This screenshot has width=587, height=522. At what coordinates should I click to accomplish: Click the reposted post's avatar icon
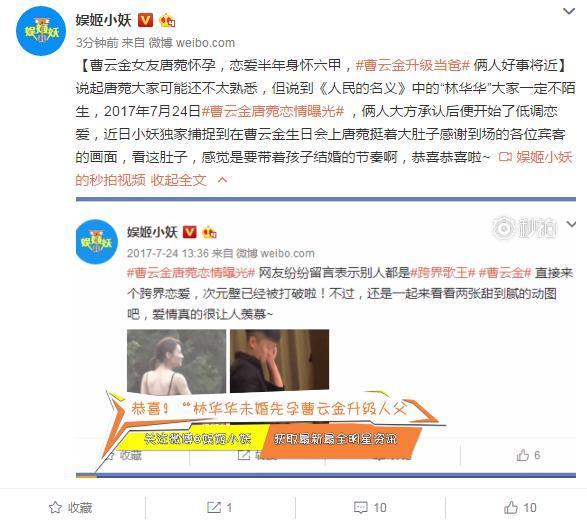(x=97, y=242)
